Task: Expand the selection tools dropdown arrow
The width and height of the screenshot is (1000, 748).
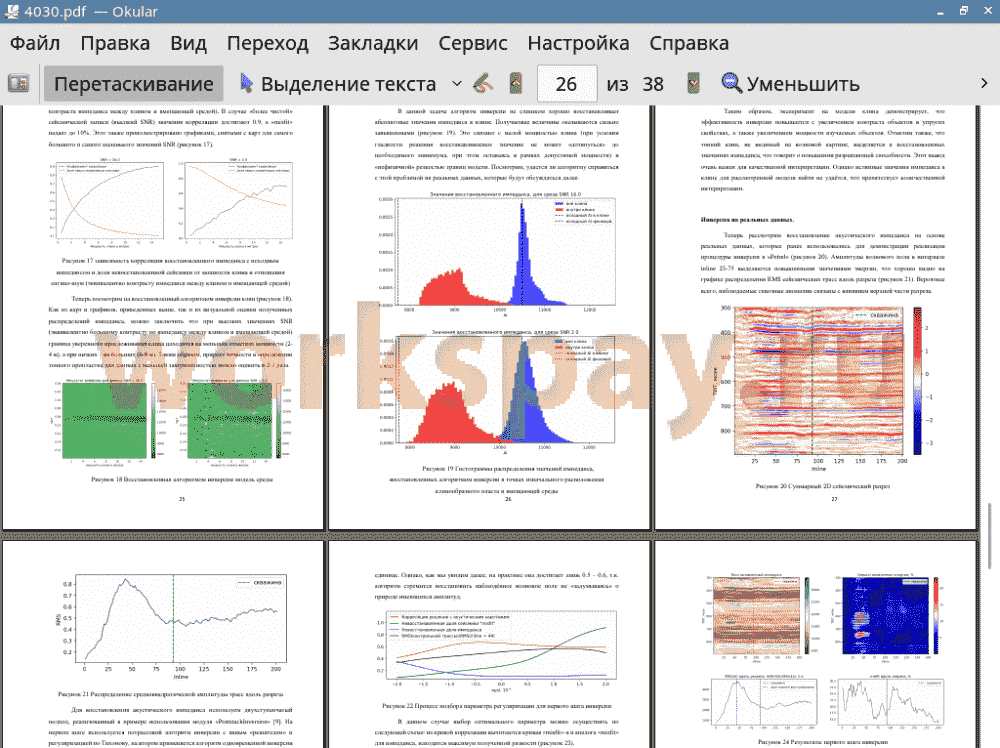Action: pyautogui.click(x=457, y=84)
